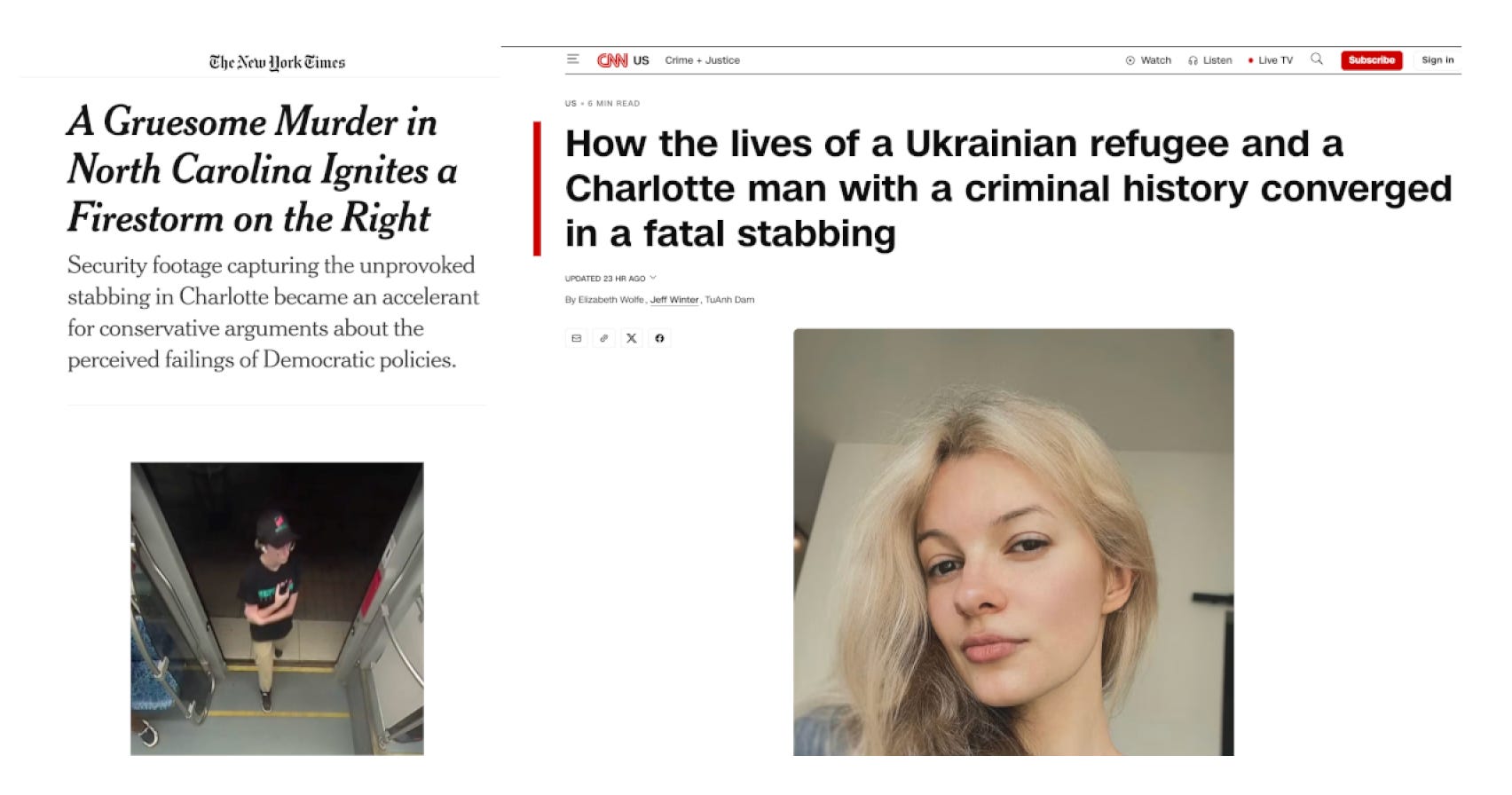The height and width of the screenshot is (795, 1512).
Task: Open Live TV
Action: coord(1271,60)
